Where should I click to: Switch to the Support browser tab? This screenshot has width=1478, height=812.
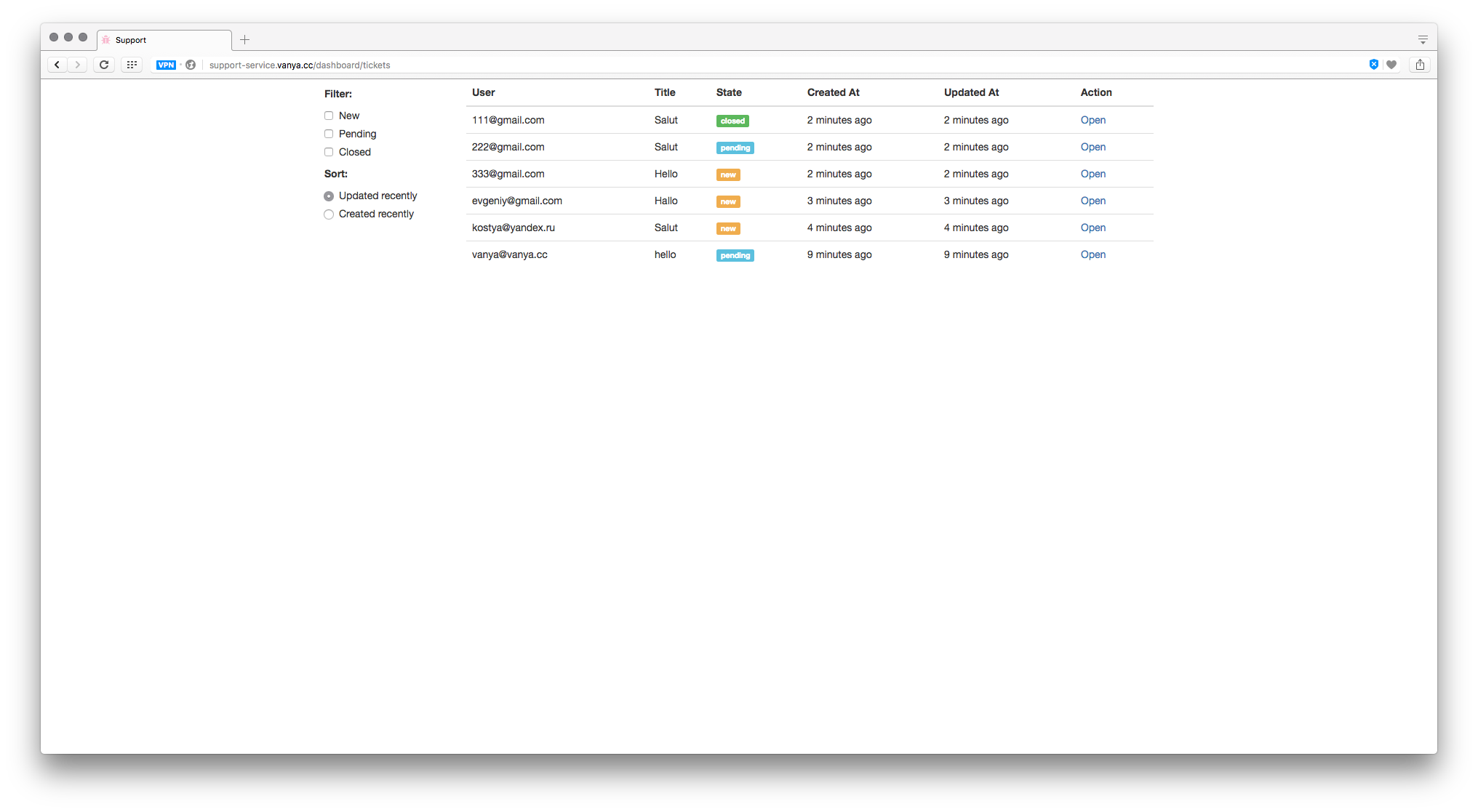(164, 40)
